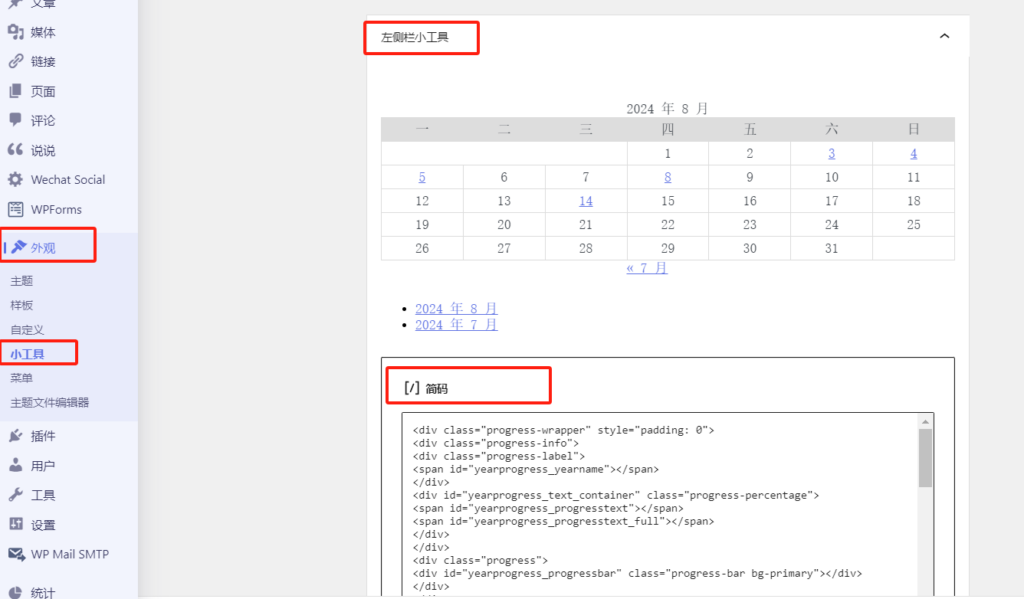Collapse the 左侧栏小工具 panel with chevron
Screen dimensions: 1024x599
[x=945, y=37]
